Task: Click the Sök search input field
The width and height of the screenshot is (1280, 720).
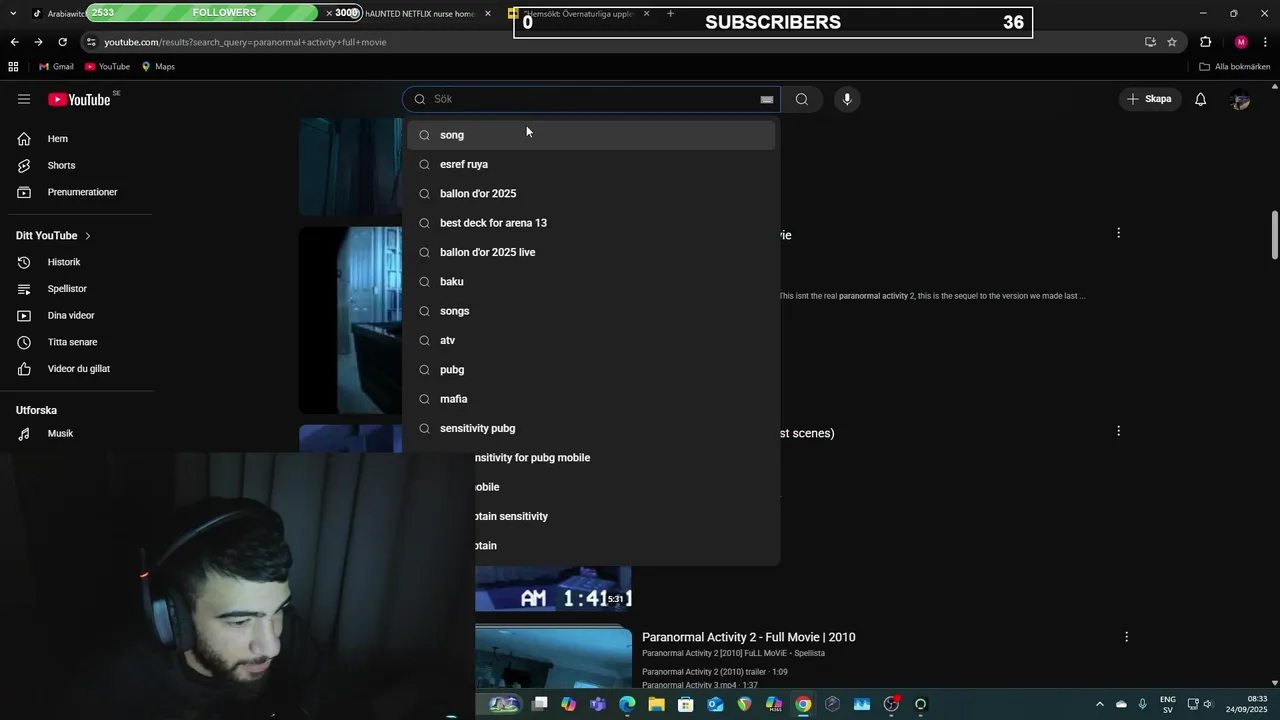Action: [592, 99]
